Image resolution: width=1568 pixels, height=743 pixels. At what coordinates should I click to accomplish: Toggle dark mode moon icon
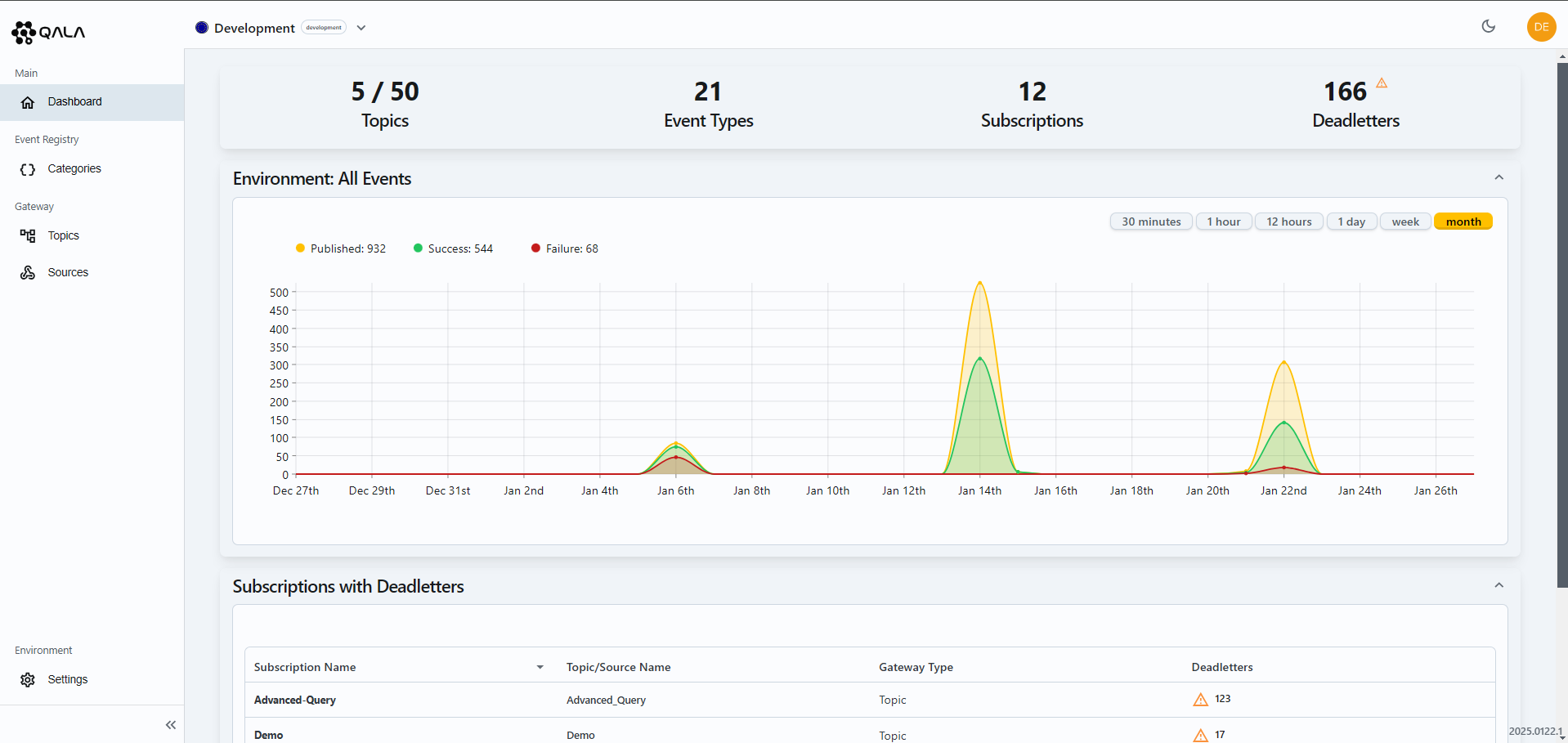[1489, 26]
